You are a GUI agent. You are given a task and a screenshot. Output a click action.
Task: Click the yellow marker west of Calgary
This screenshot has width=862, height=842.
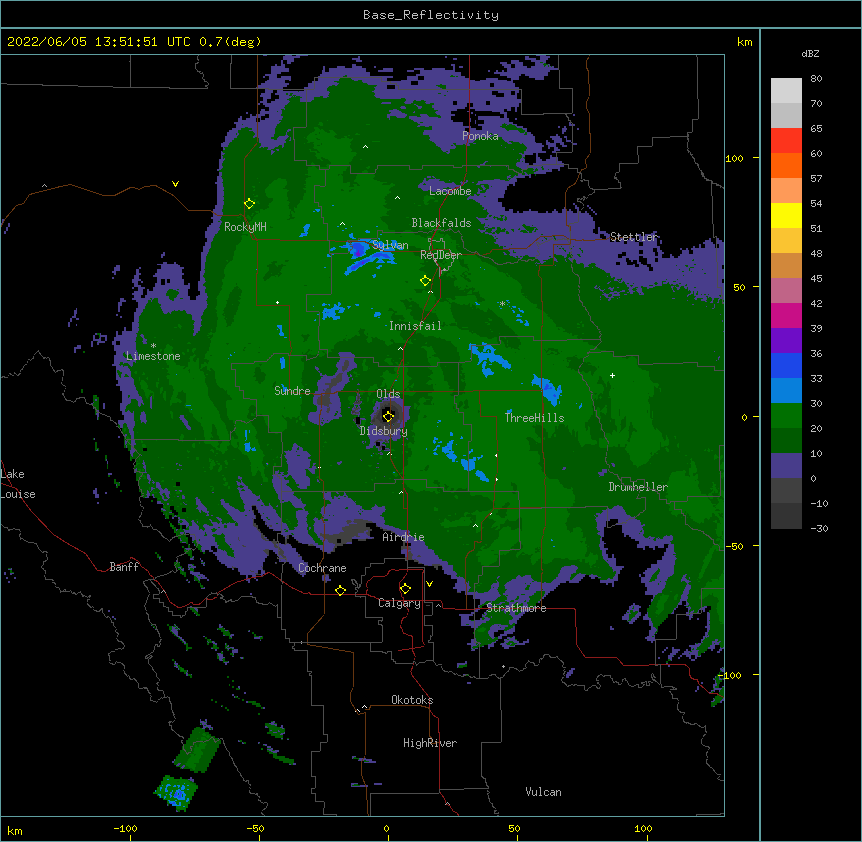click(x=340, y=590)
